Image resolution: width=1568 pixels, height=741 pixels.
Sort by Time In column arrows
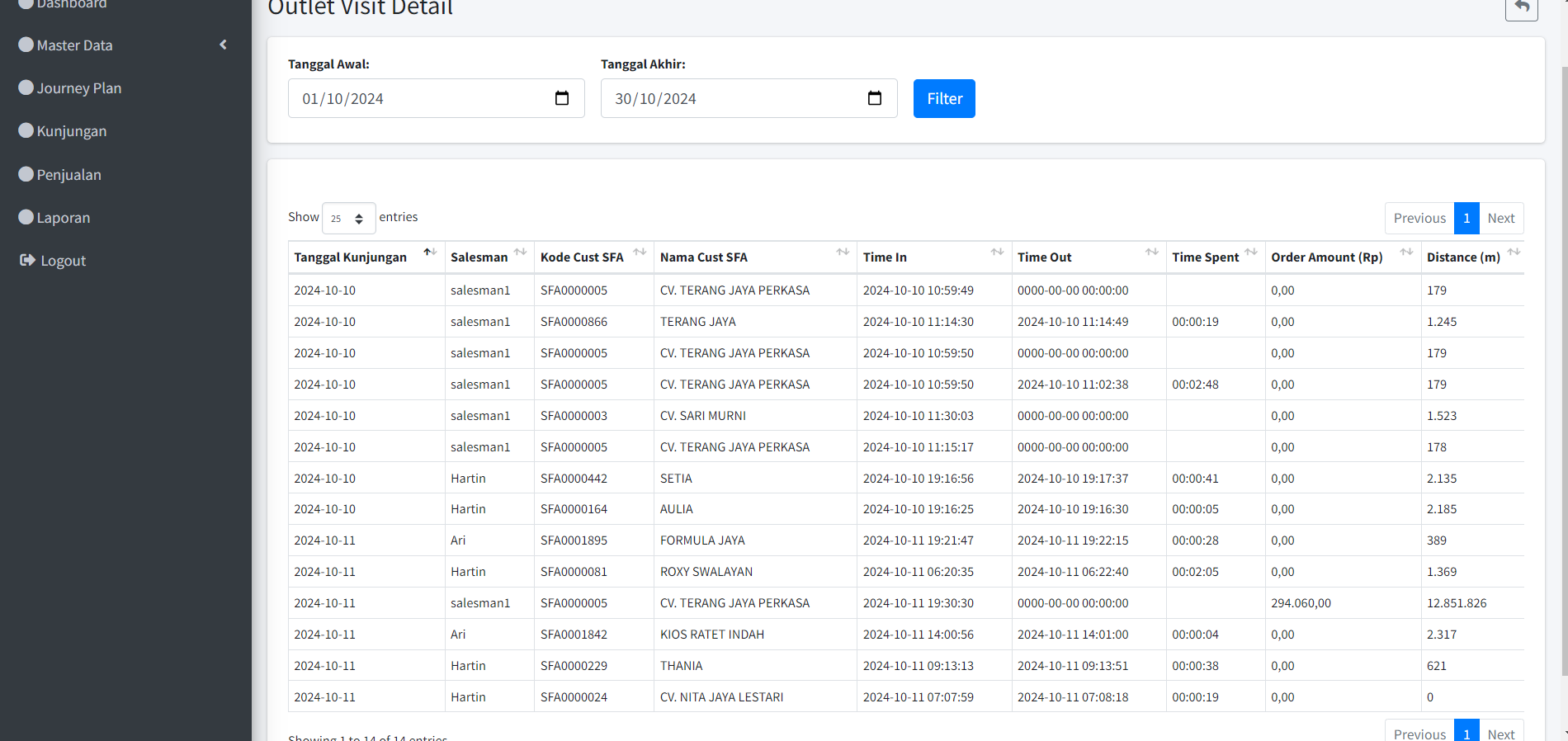[997, 252]
